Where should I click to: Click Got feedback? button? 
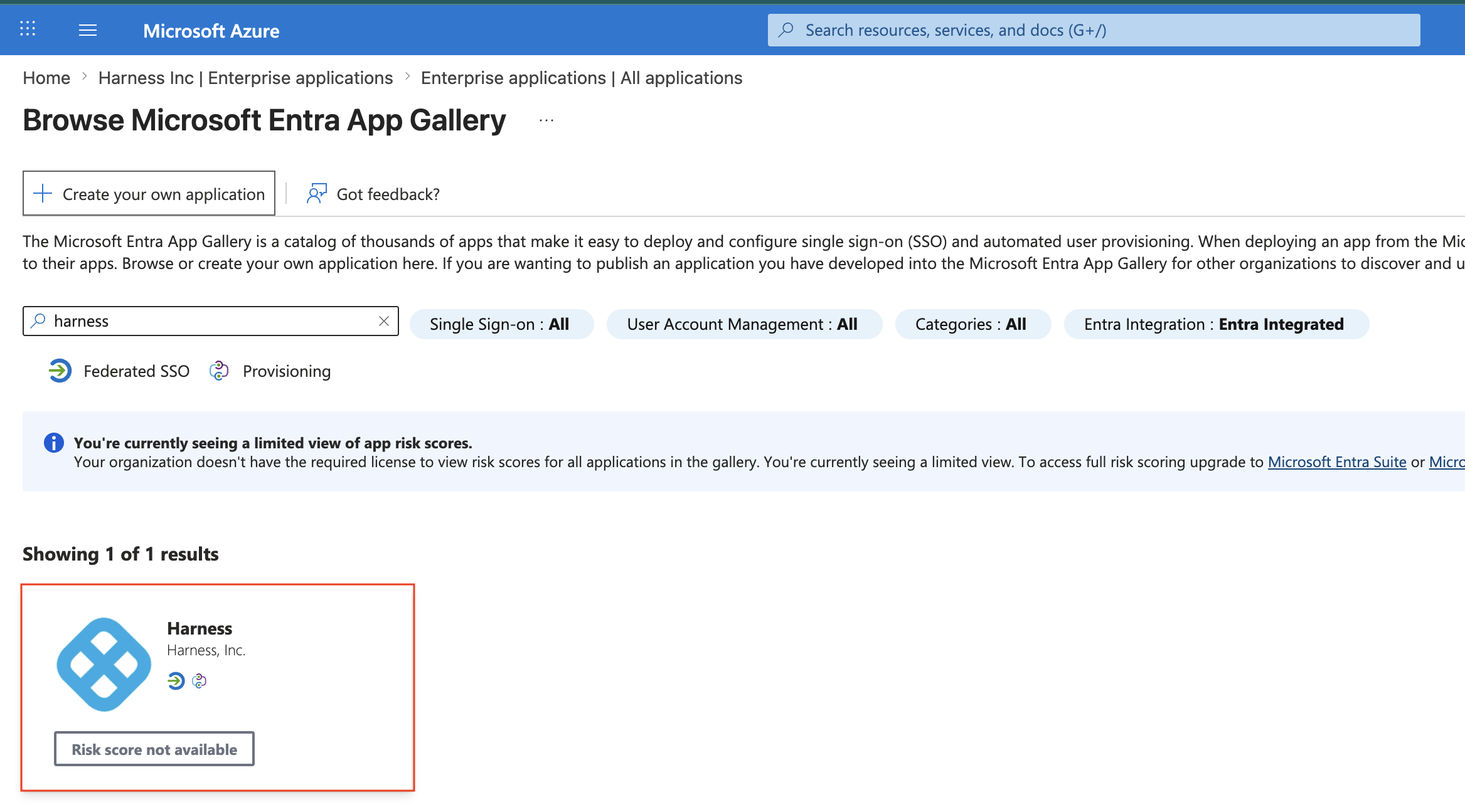[373, 194]
